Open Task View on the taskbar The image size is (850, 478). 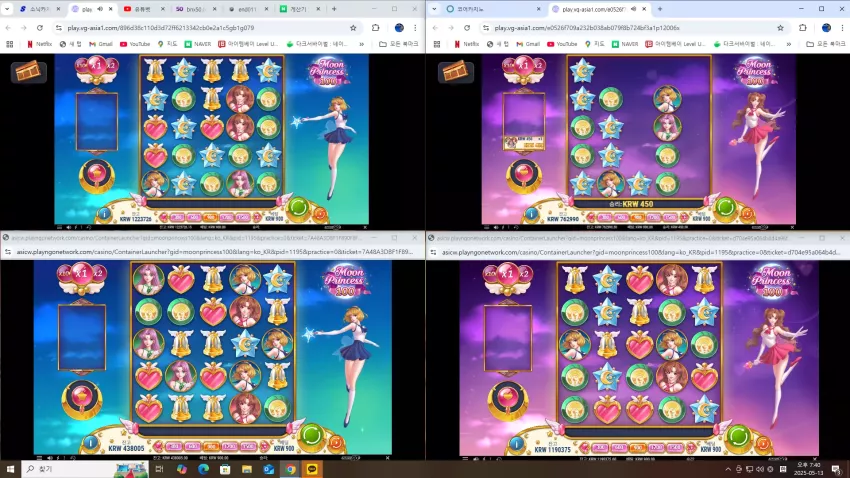[159, 469]
